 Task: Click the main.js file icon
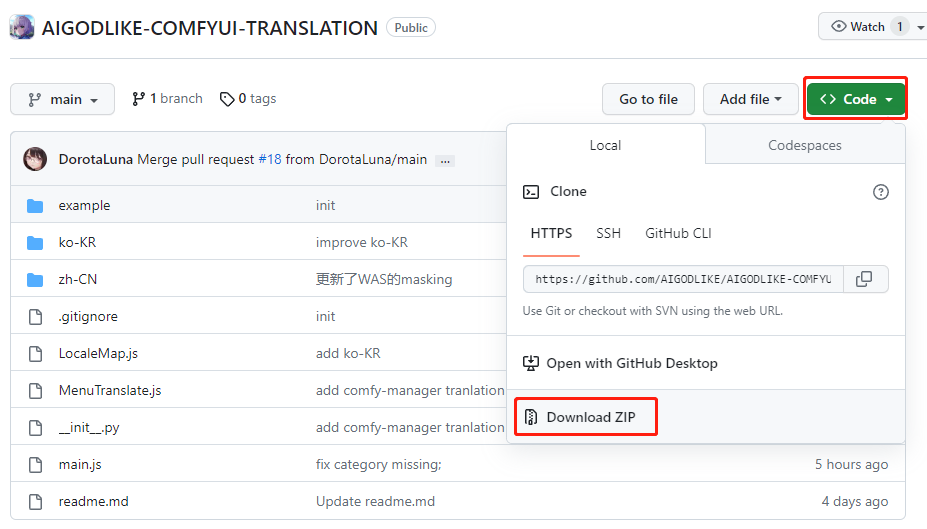click(35, 465)
